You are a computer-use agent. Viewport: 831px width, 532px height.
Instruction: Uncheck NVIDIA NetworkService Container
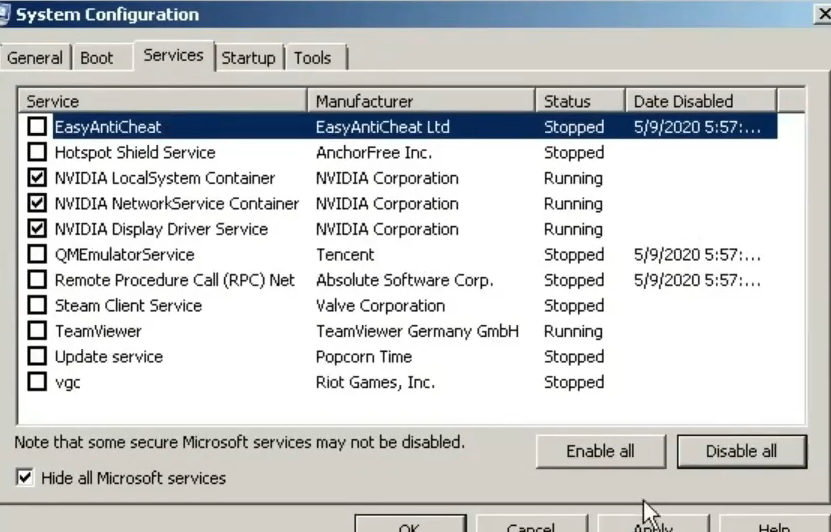pos(37,203)
